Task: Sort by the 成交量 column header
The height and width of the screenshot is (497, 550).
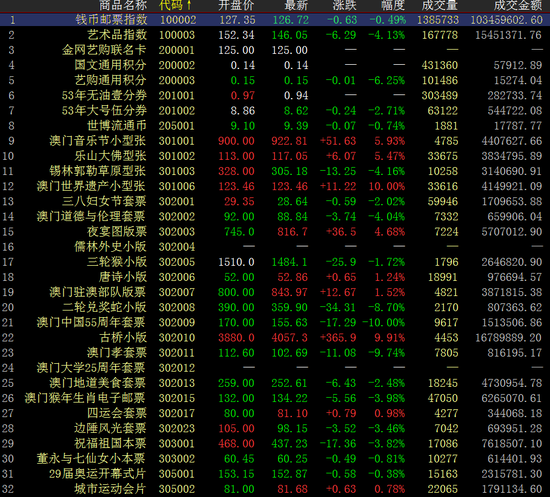Action: [x=440, y=5]
